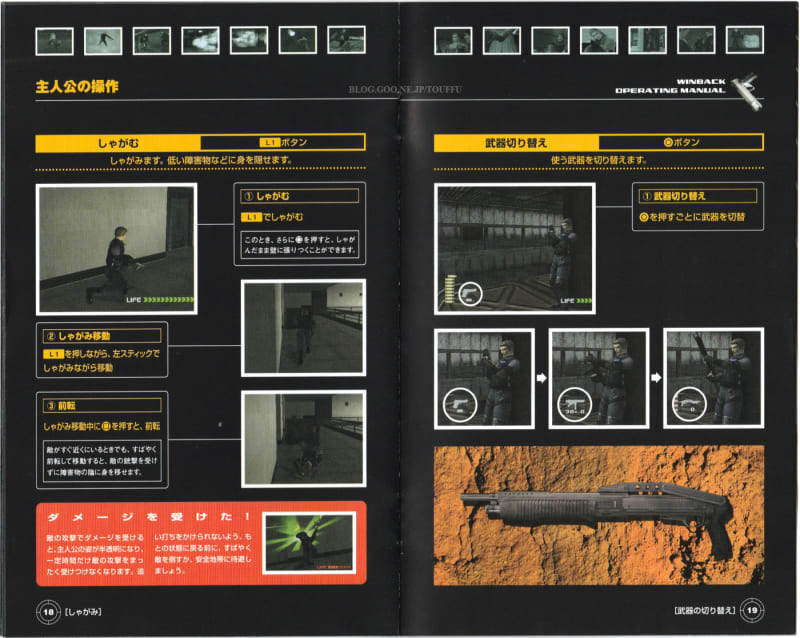800x638 pixels.
Task: Click the pistol weapon circle in large warehouse screenshot
Action: 470,294
